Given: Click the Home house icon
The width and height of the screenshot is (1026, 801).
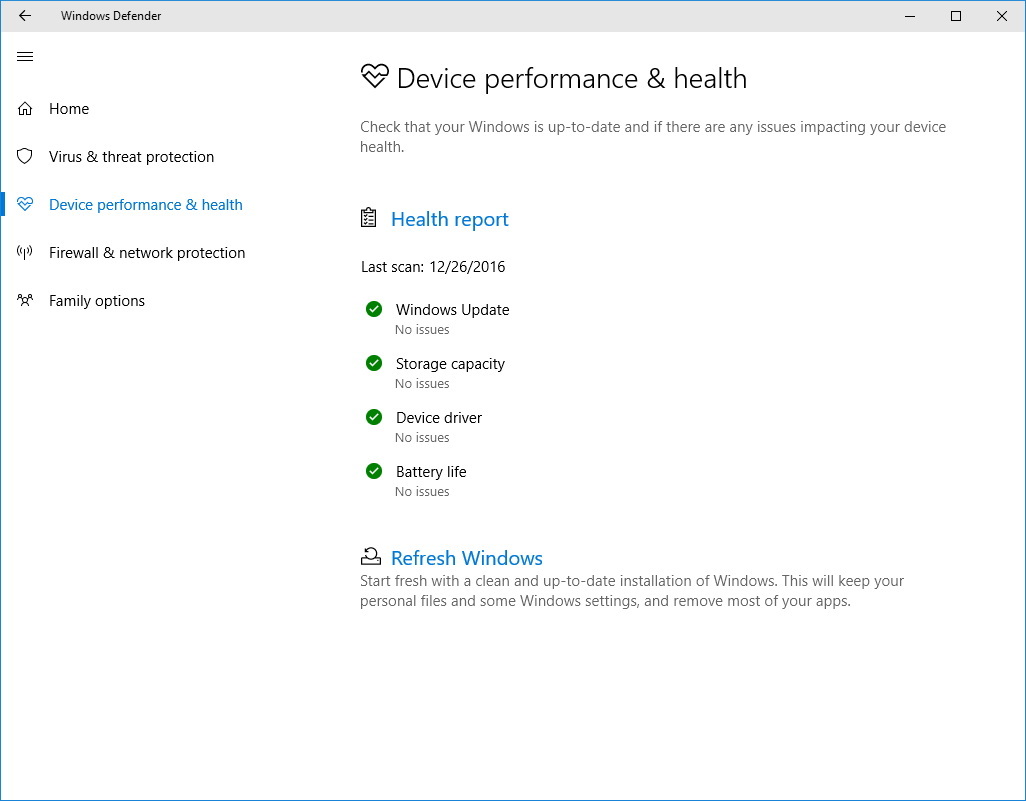Looking at the screenshot, I should click(25, 109).
